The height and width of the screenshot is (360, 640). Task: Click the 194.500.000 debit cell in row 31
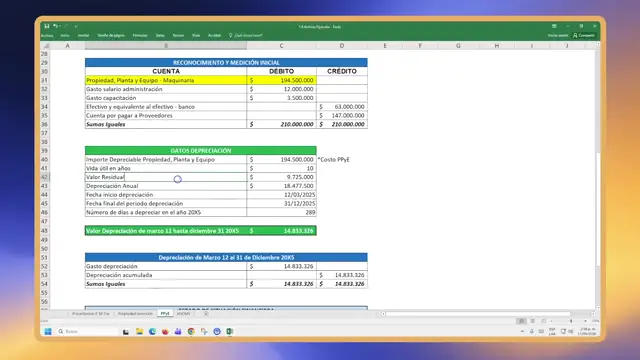point(281,80)
